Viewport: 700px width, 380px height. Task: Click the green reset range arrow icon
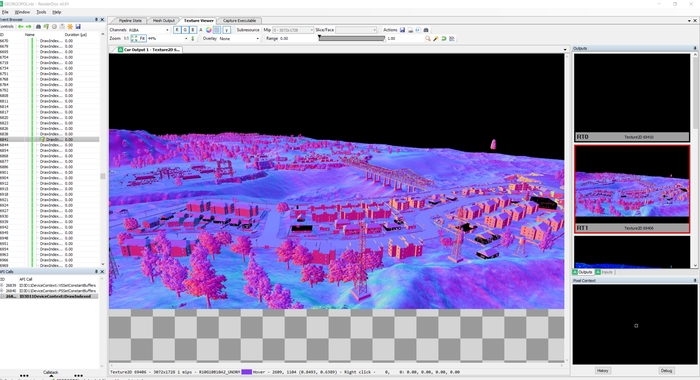click(x=444, y=38)
